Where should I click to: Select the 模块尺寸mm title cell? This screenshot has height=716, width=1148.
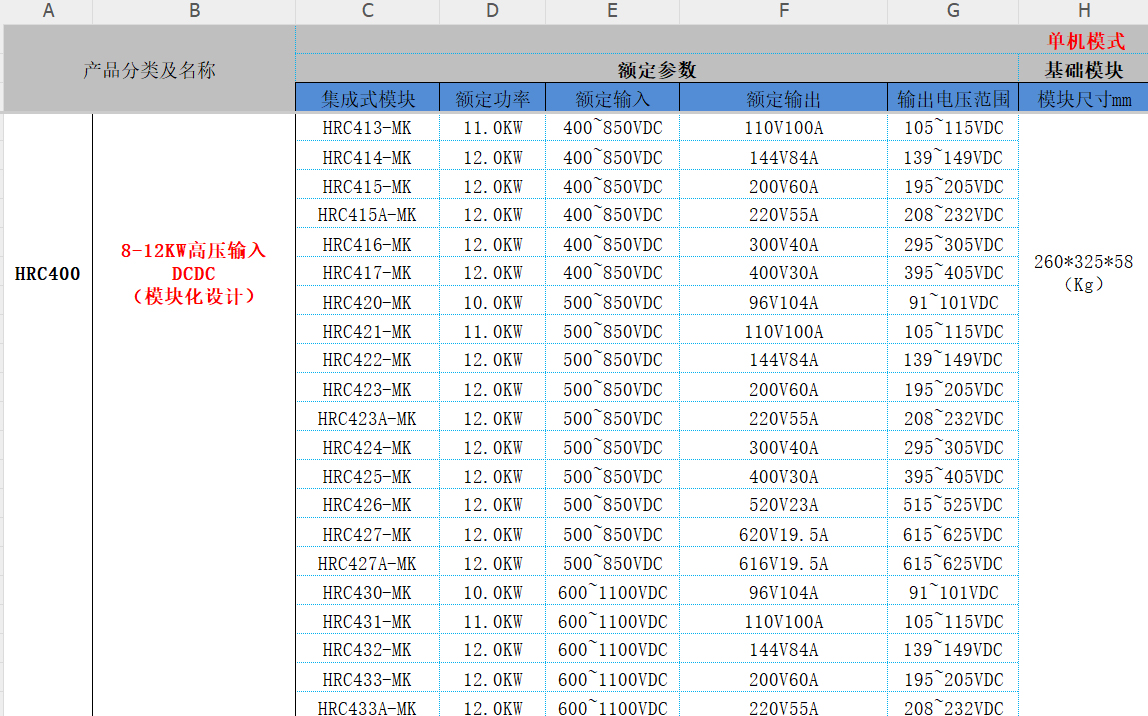tap(1083, 99)
